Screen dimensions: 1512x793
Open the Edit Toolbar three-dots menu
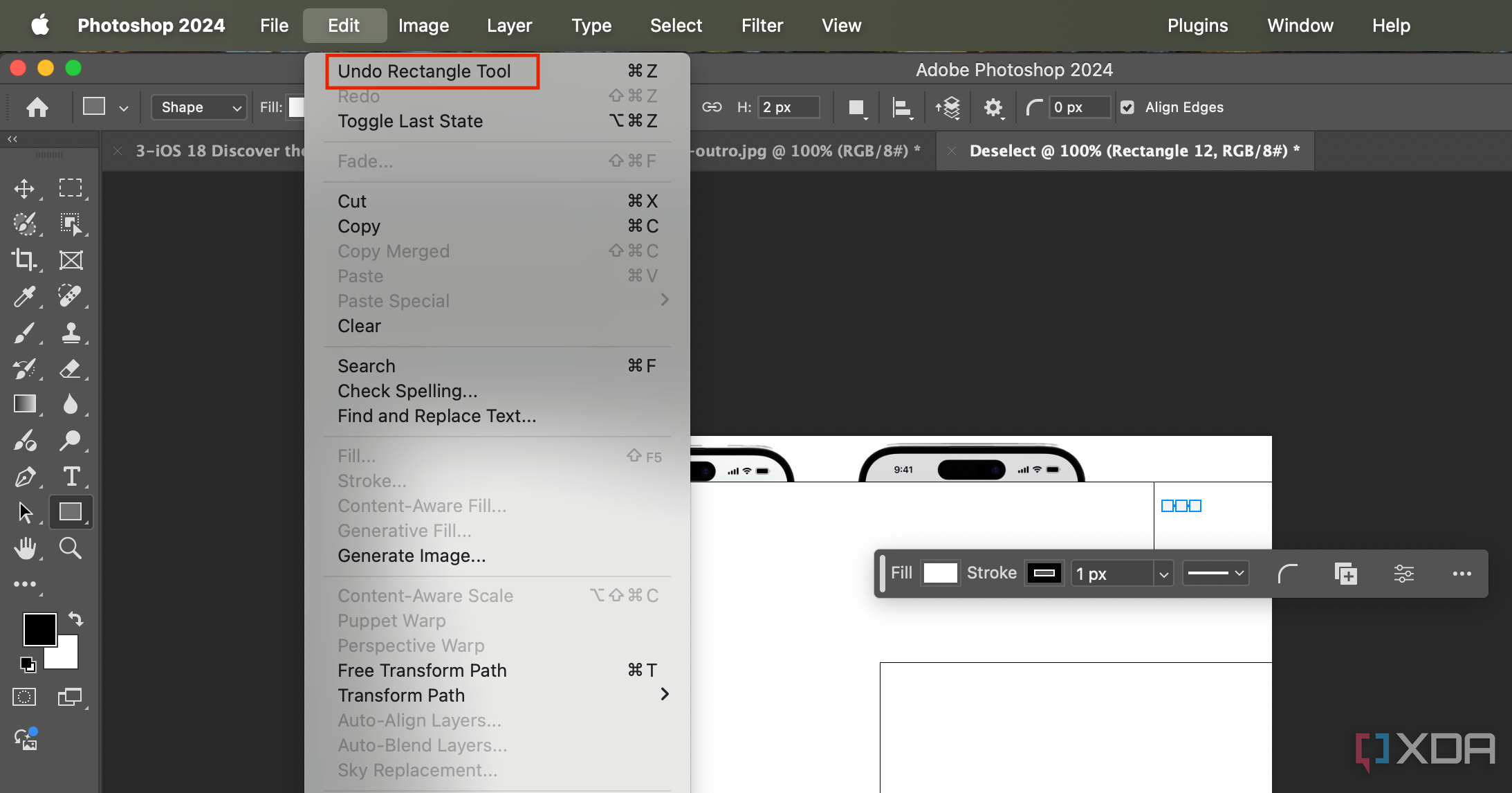pyautogui.click(x=25, y=585)
